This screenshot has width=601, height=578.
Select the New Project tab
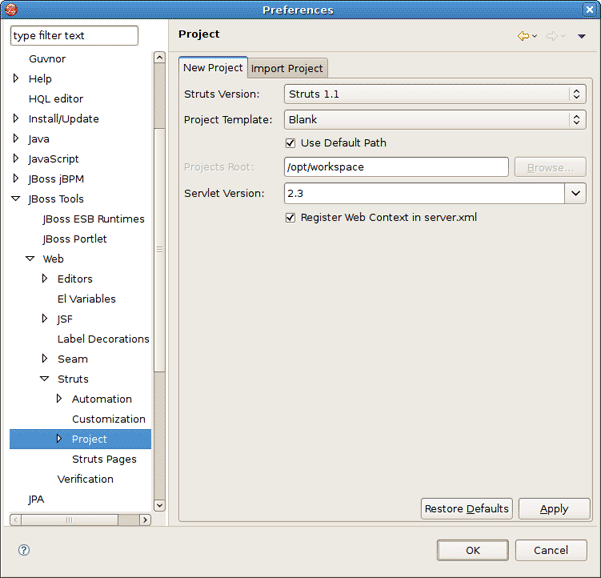213,68
